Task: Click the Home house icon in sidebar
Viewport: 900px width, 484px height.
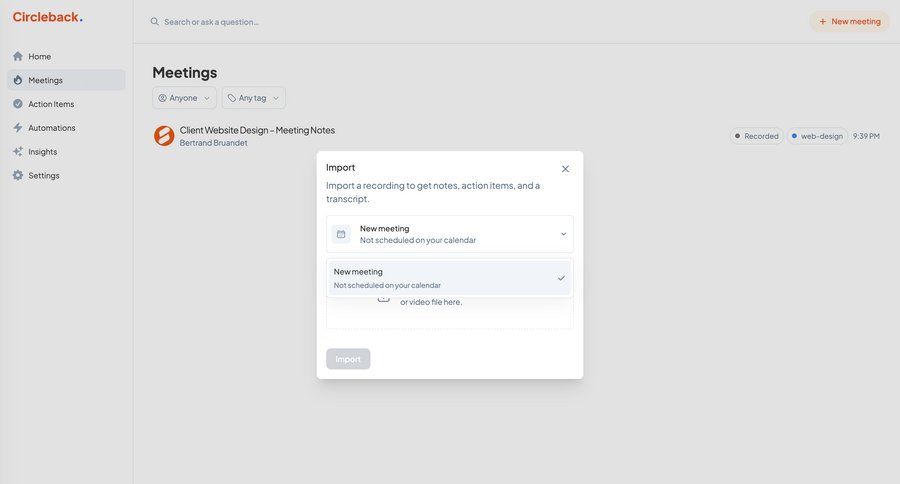Action: [18, 56]
